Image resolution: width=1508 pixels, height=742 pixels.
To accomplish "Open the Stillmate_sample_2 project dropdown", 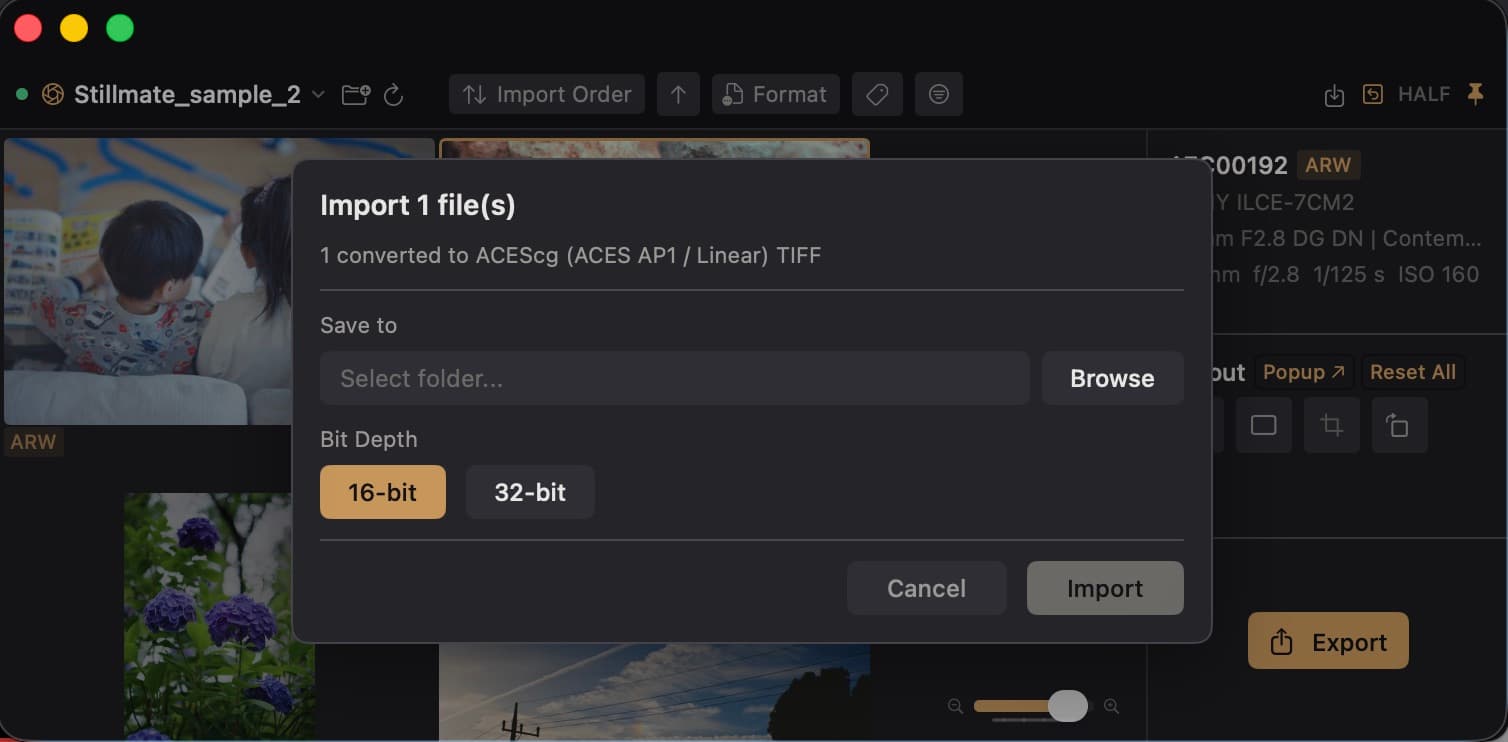I will [317, 94].
